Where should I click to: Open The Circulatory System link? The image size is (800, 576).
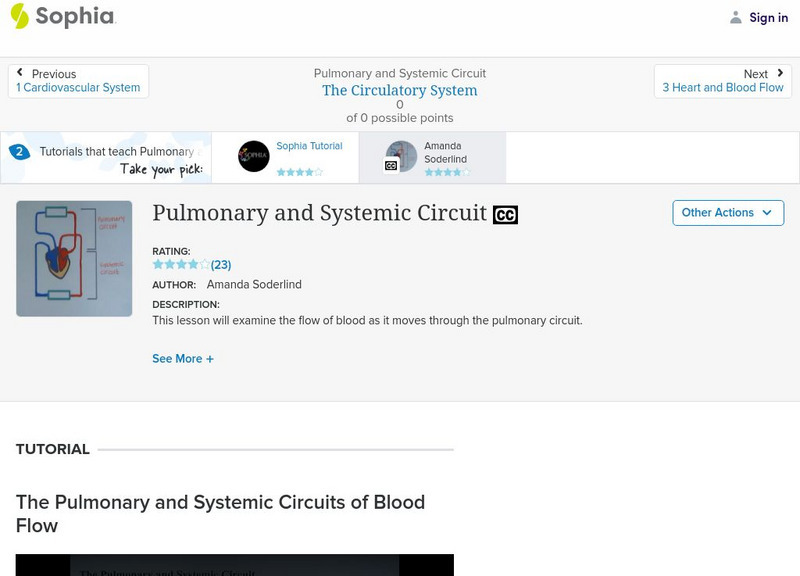pyautogui.click(x=399, y=90)
